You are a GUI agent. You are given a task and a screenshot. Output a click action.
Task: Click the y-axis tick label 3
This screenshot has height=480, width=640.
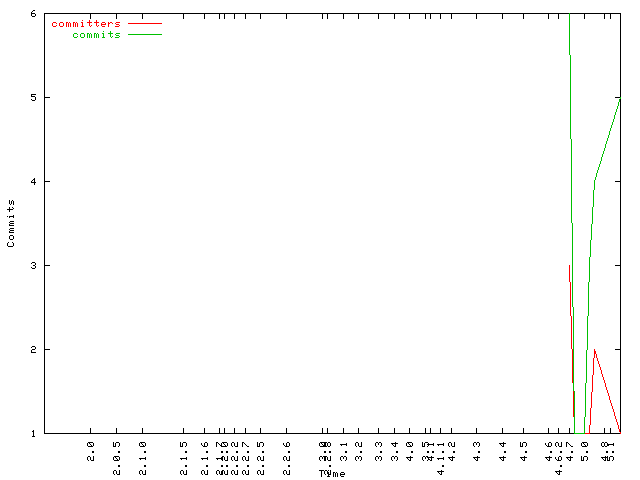tap(34, 266)
